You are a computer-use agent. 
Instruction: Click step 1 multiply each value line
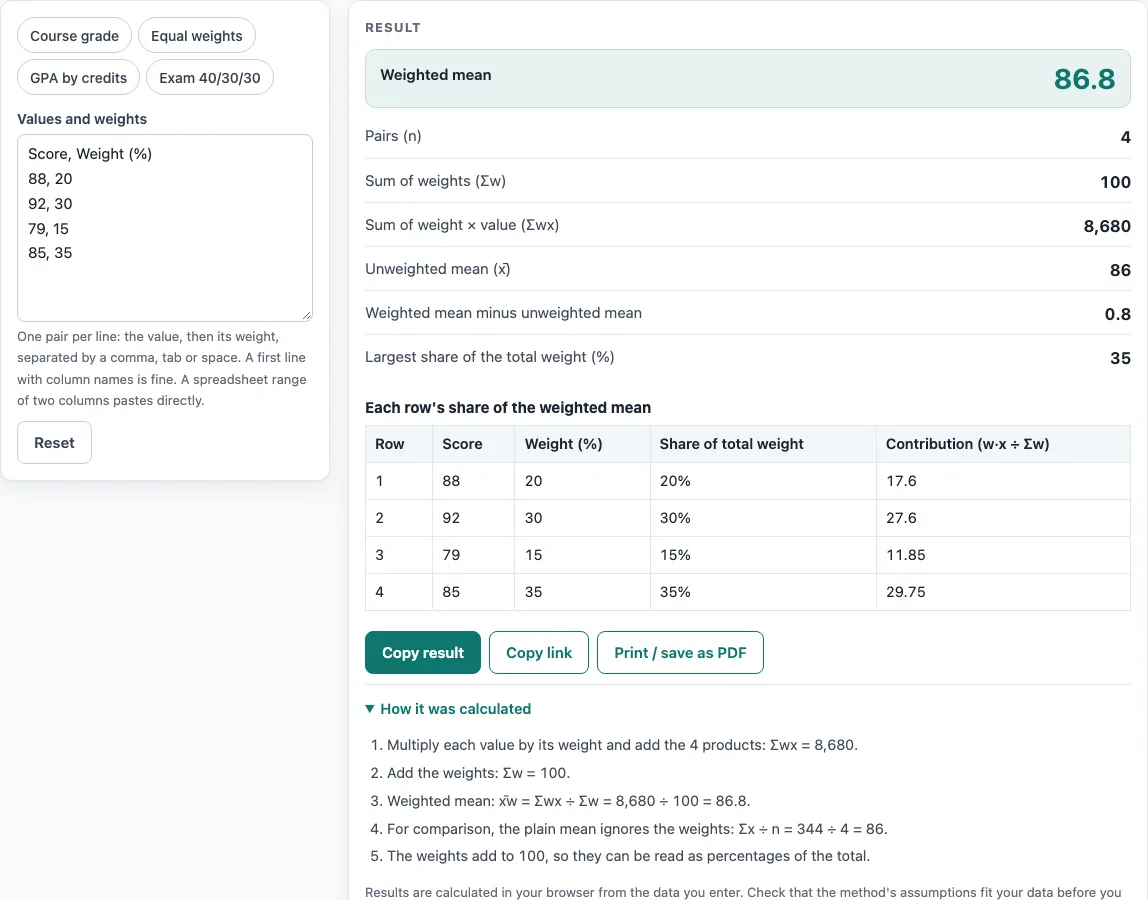pos(622,745)
